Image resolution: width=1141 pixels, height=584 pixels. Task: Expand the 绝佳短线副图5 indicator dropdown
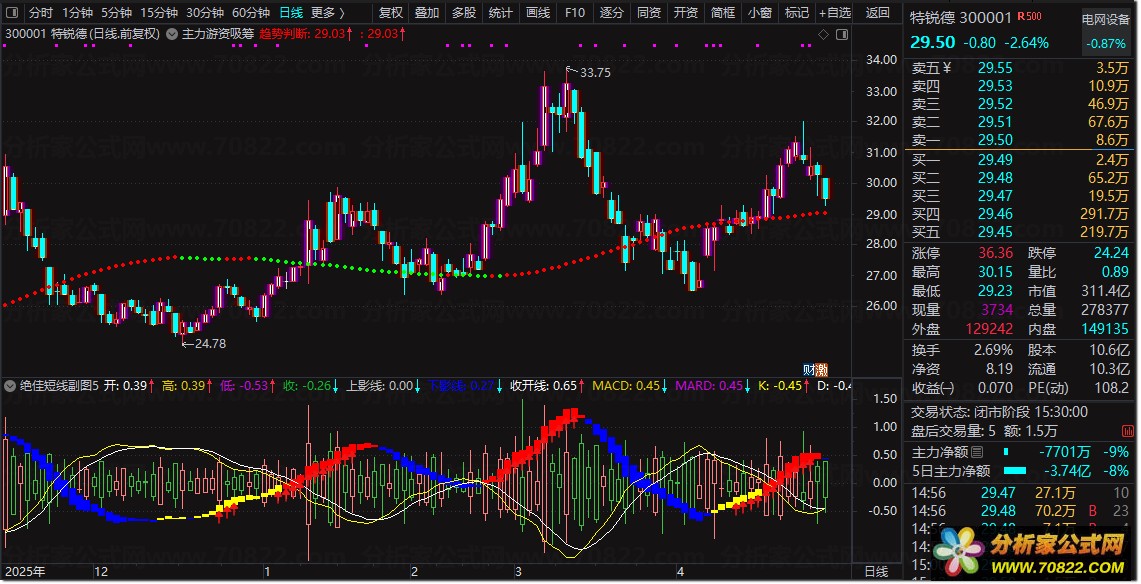[x=10, y=385]
